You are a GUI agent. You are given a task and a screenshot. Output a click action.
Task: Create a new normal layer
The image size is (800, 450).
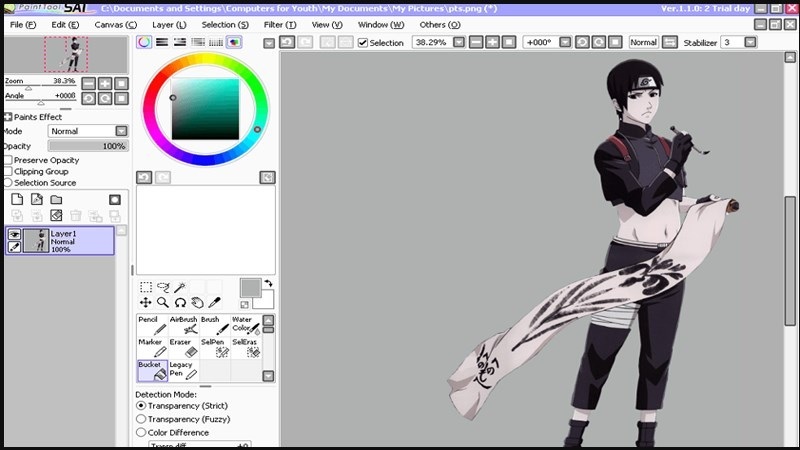[17, 199]
